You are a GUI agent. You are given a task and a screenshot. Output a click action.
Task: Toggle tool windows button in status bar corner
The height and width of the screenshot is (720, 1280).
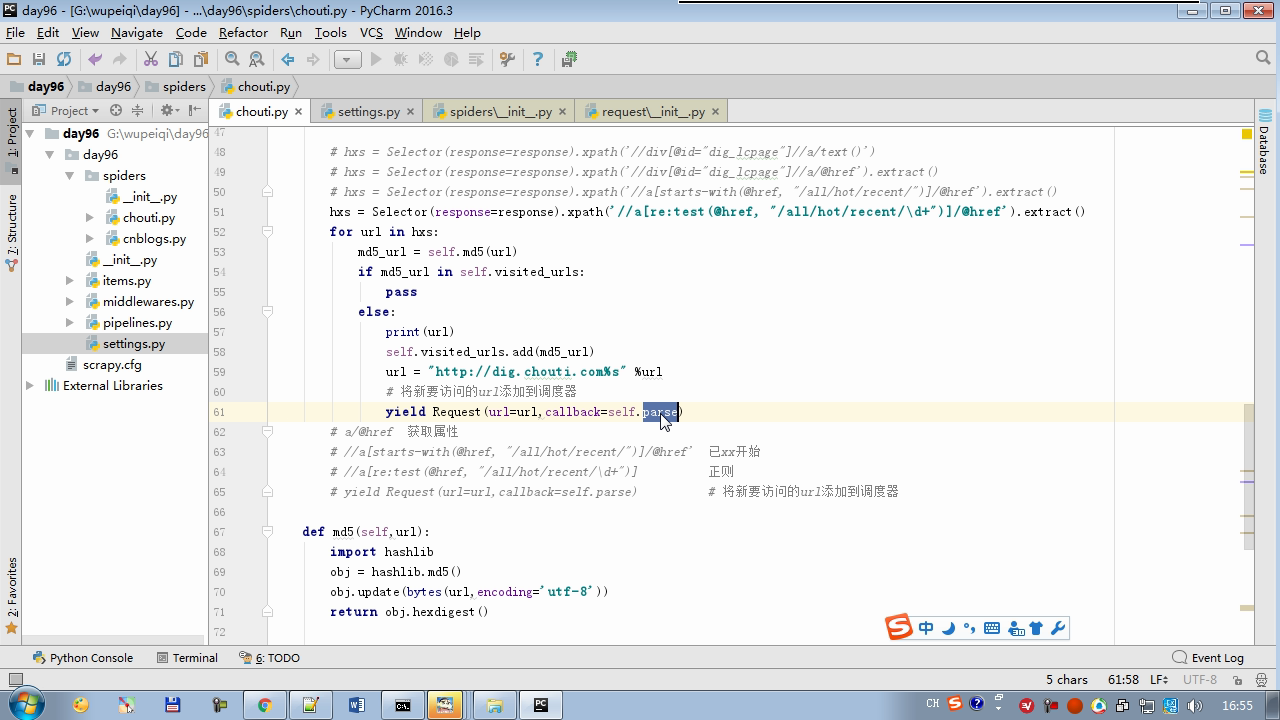click(15, 680)
